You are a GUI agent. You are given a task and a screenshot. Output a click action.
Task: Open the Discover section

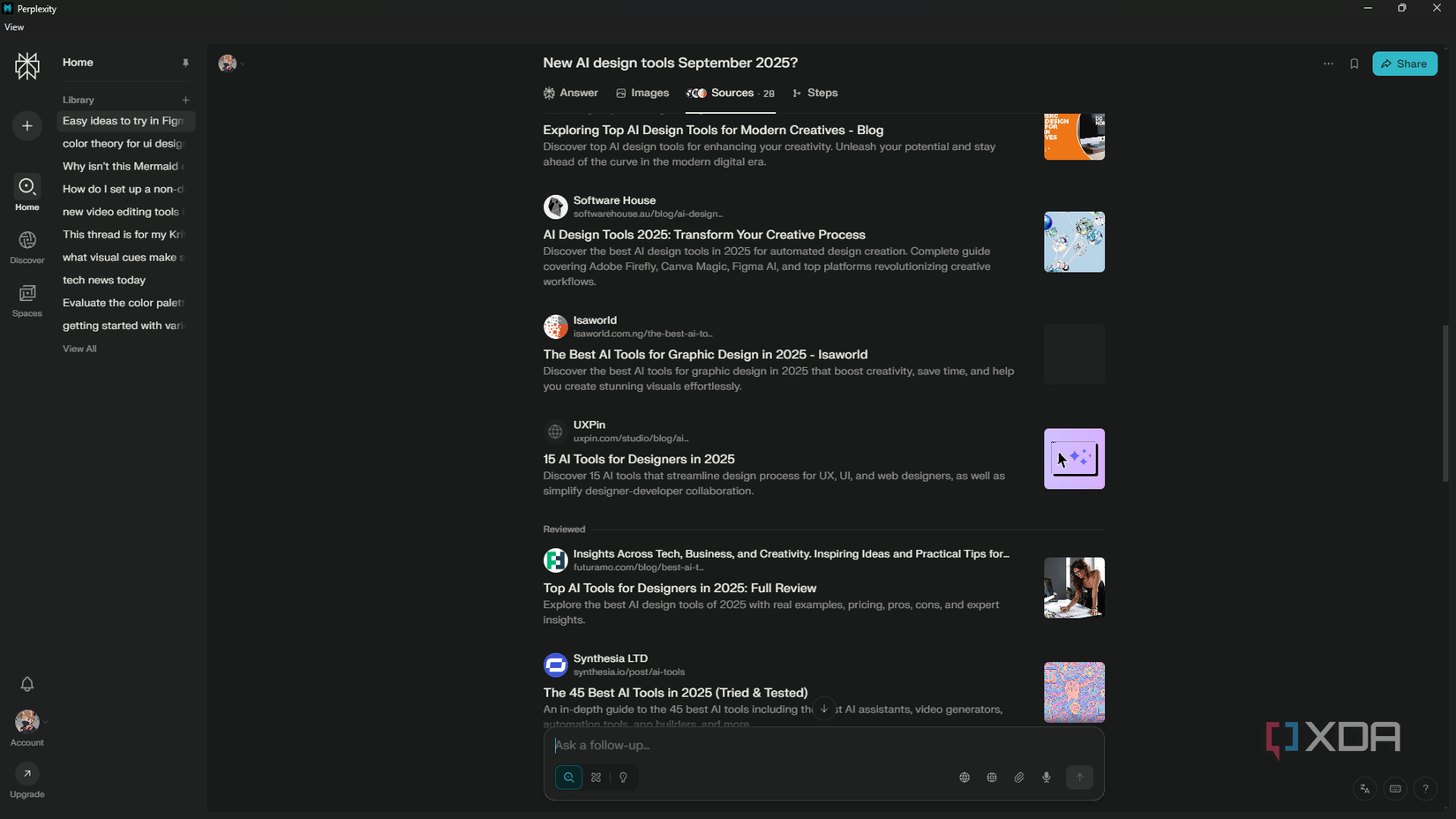click(x=27, y=247)
